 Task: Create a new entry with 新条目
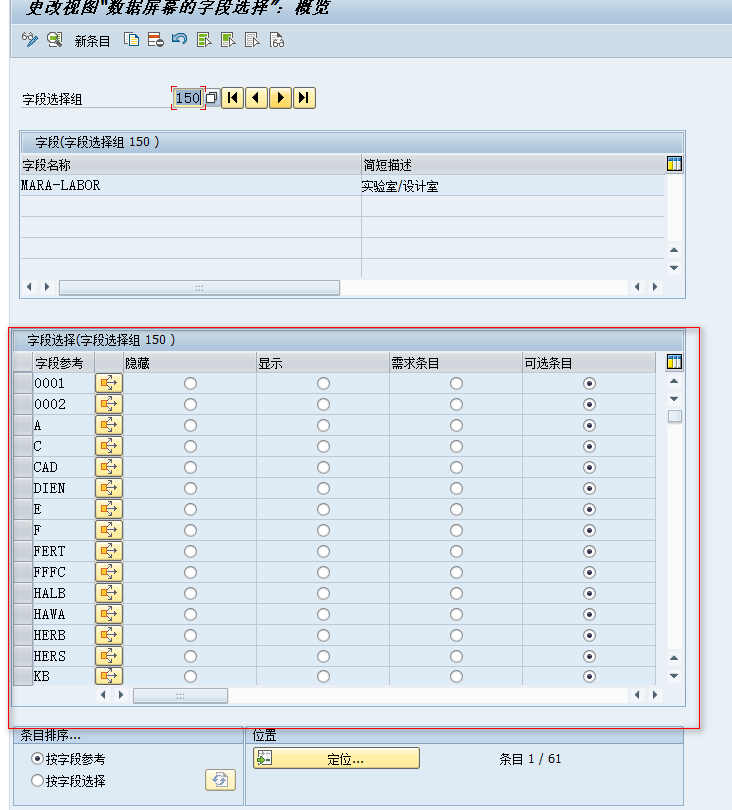[x=92, y=41]
